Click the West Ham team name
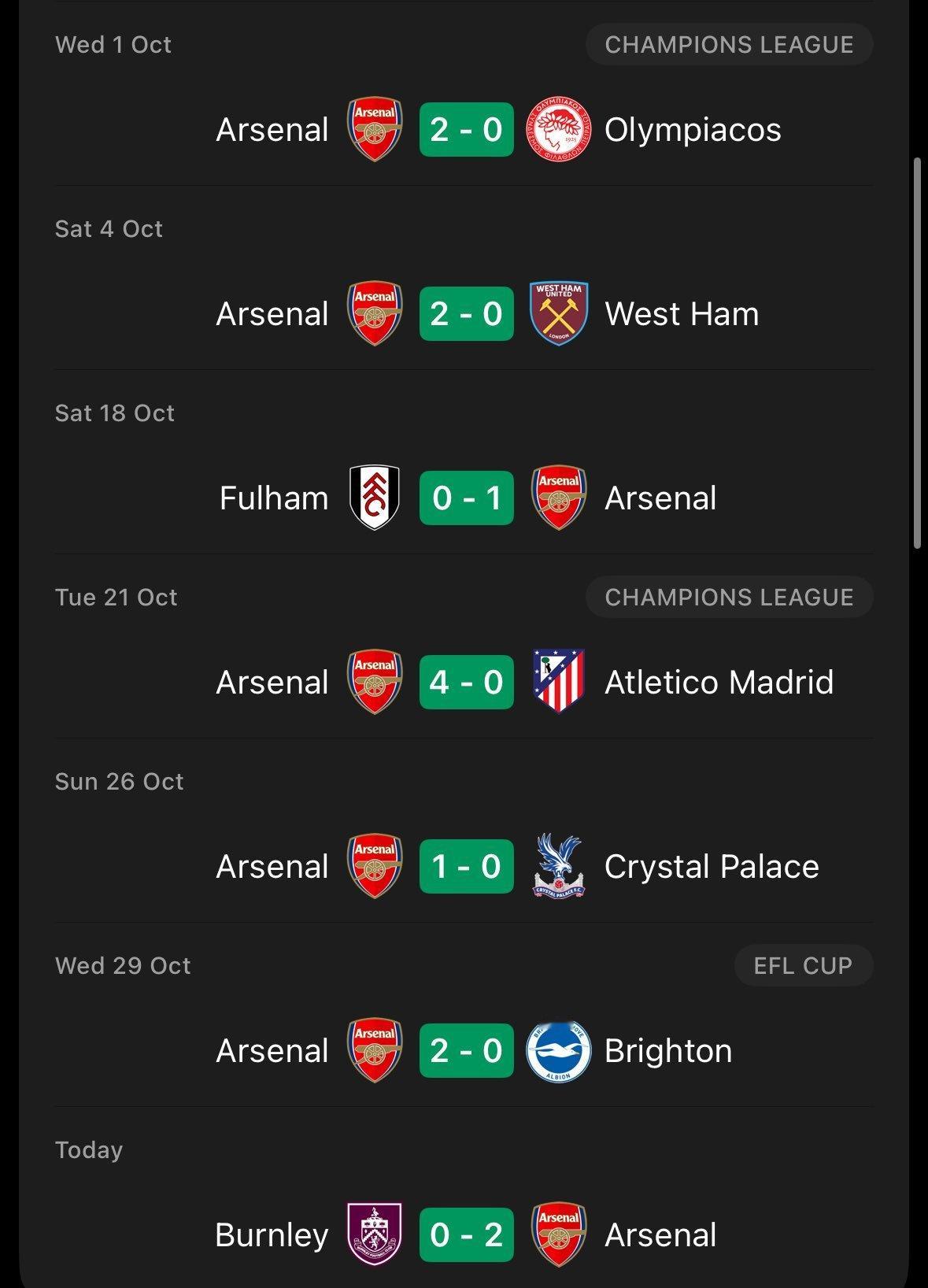 [x=682, y=314]
